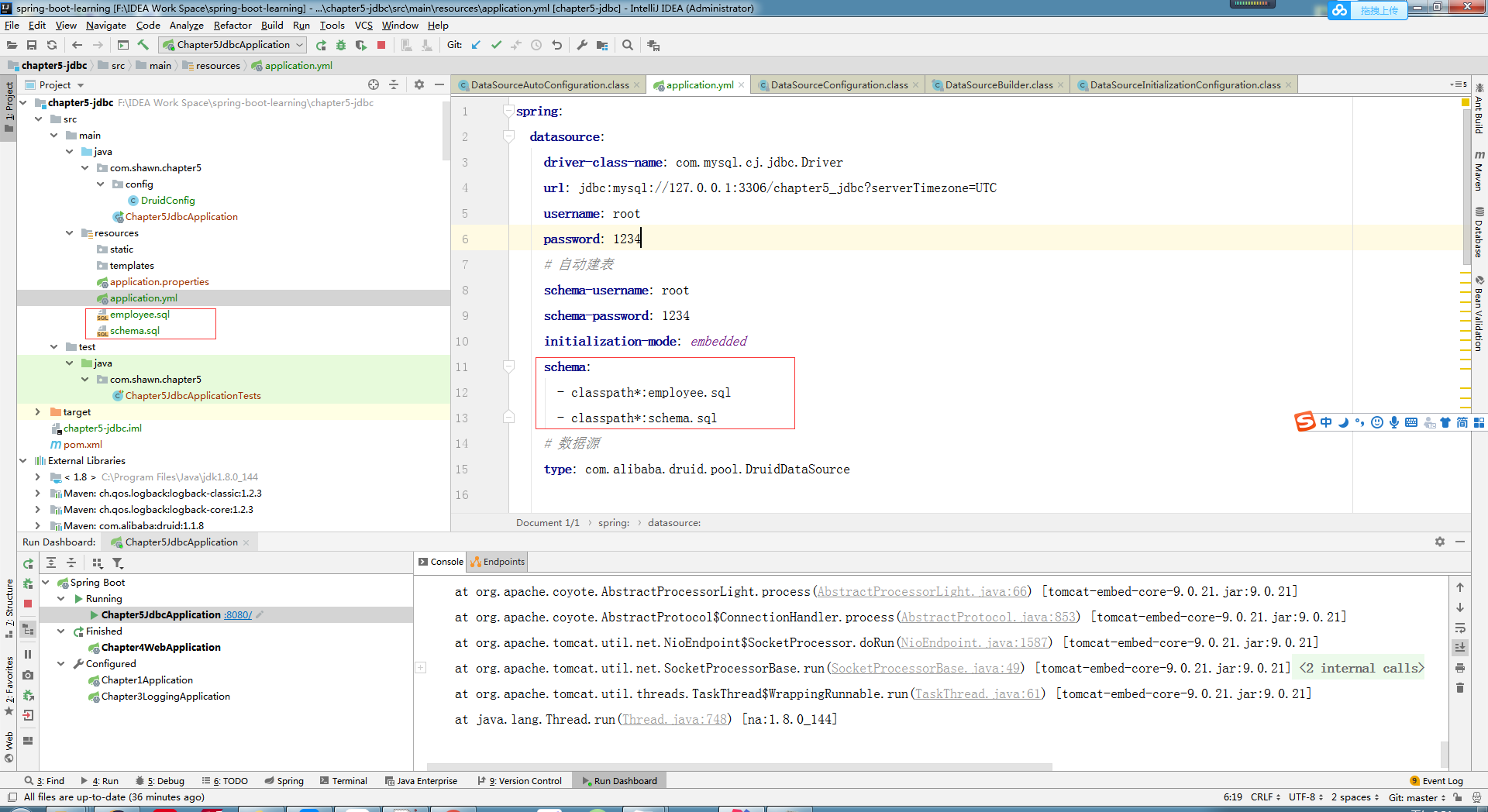Click the Save All toolbar icon

click(x=32, y=45)
